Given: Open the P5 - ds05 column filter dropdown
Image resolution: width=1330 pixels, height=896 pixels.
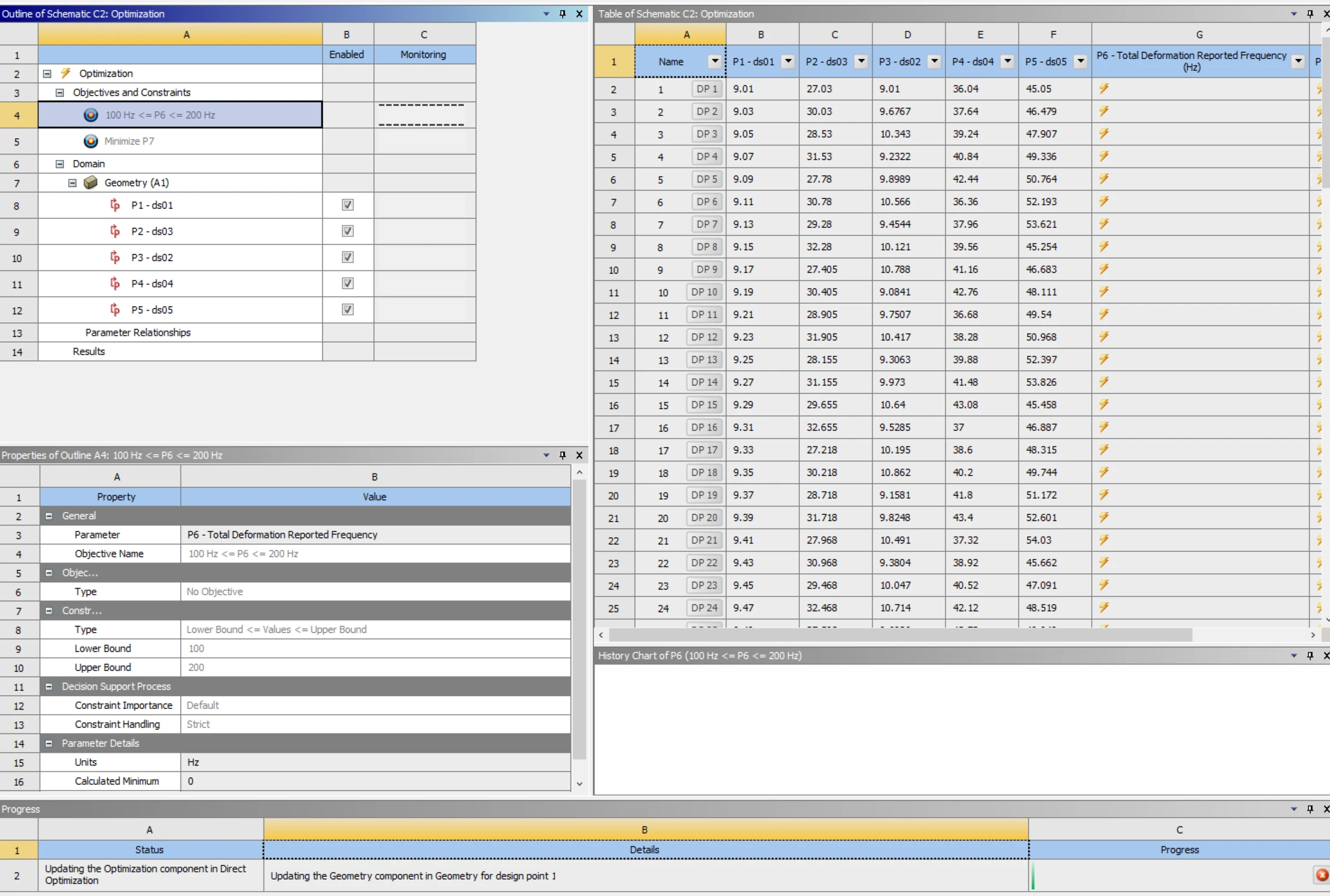Looking at the screenshot, I should (1081, 61).
